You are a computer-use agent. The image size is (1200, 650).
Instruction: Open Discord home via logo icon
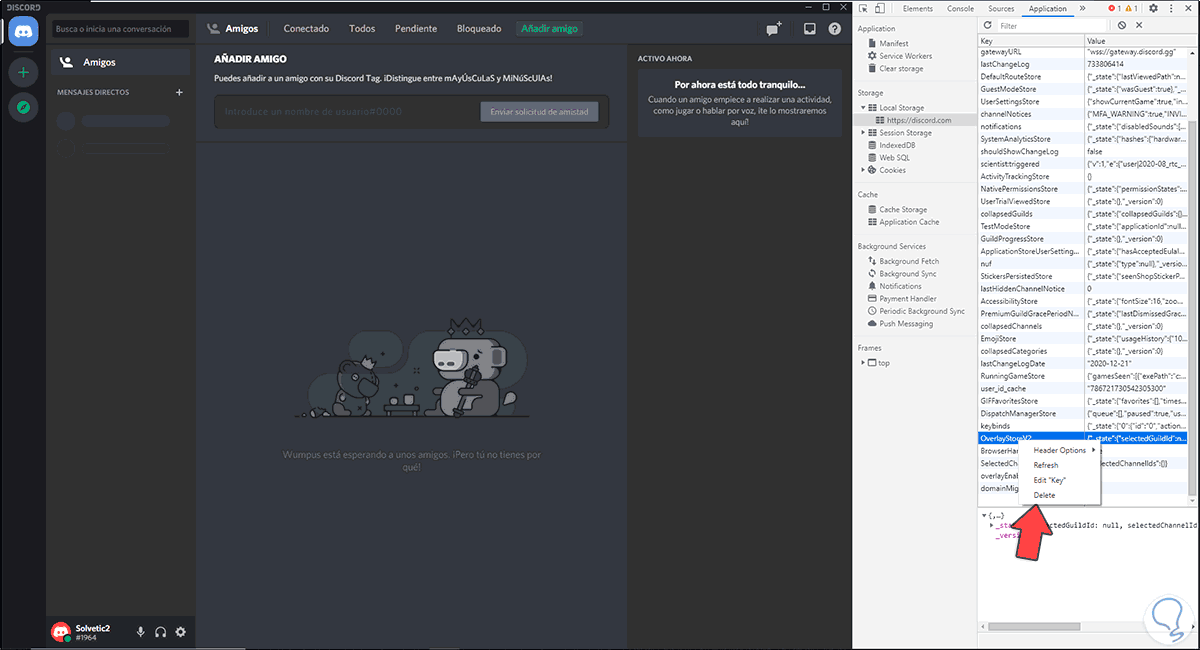(23, 30)
